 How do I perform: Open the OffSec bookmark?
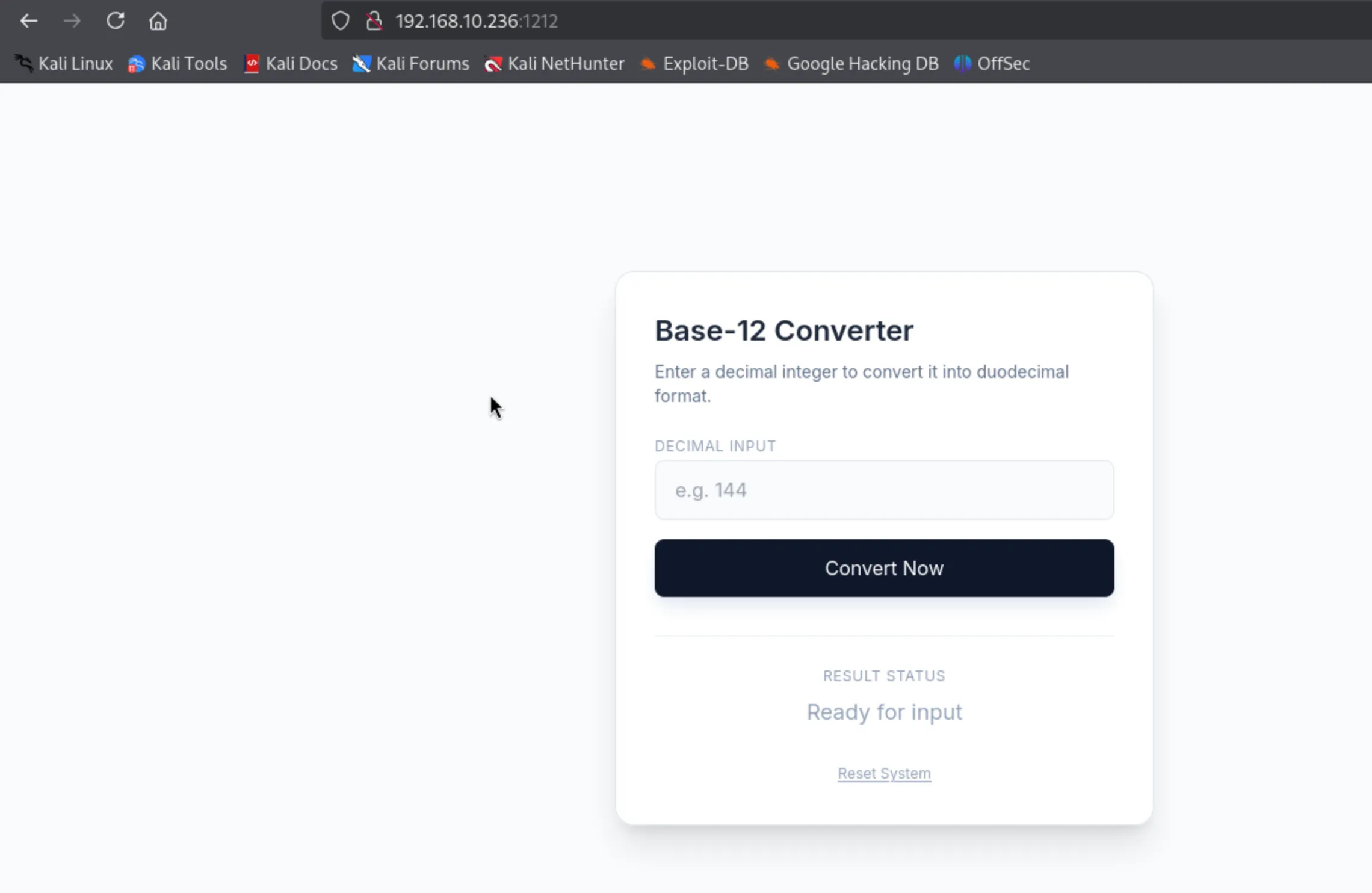click(x=992, y=64)
